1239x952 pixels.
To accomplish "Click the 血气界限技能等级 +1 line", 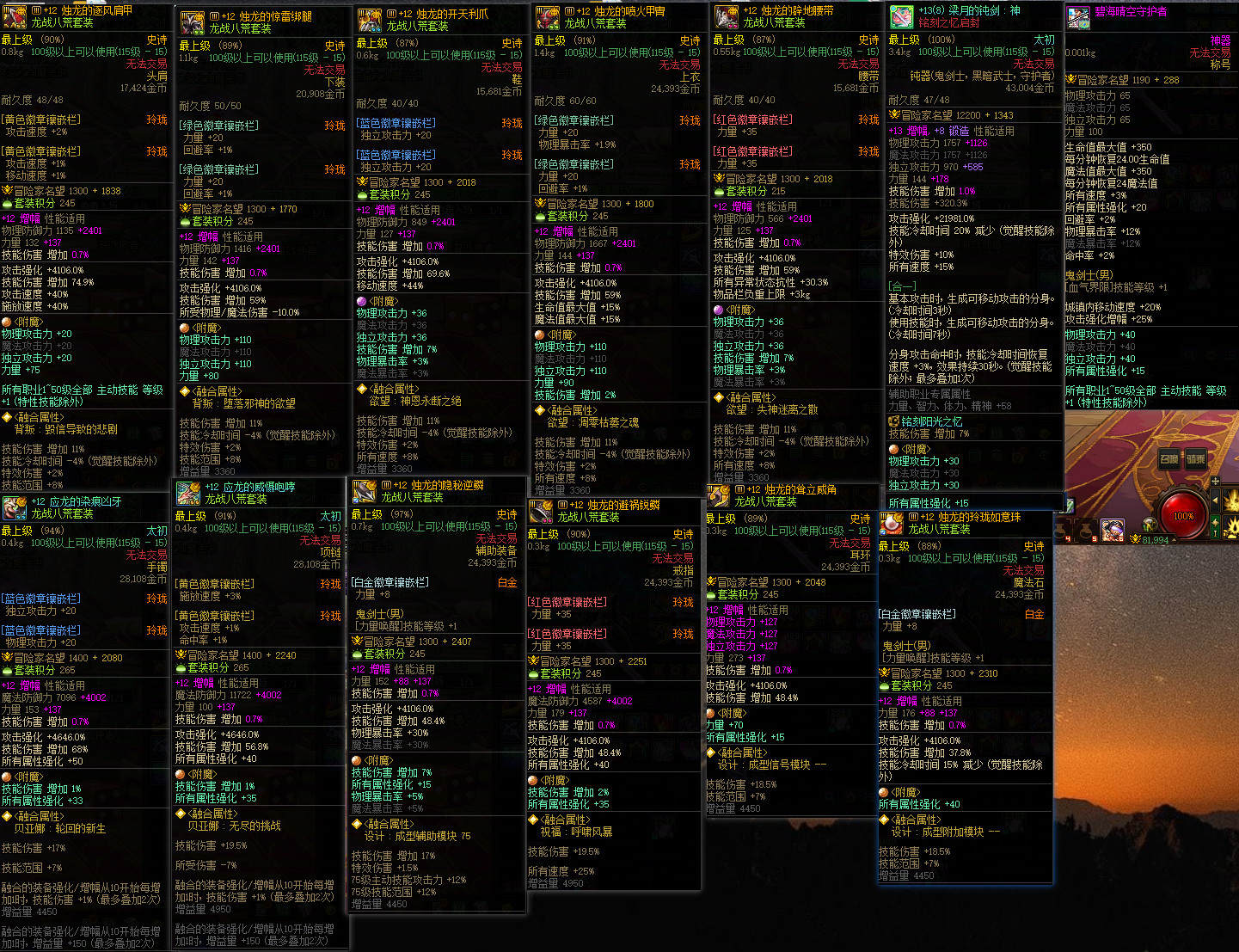I will (x=1116, y=287).
